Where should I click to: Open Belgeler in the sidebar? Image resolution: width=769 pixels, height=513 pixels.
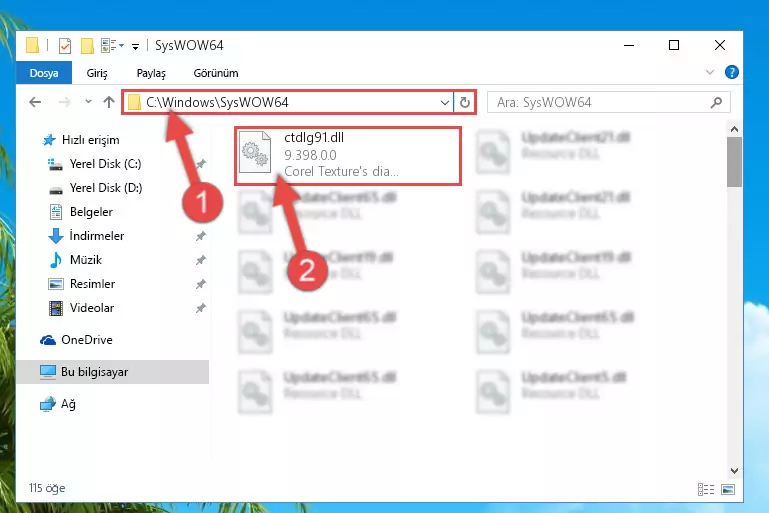[81, 212]
